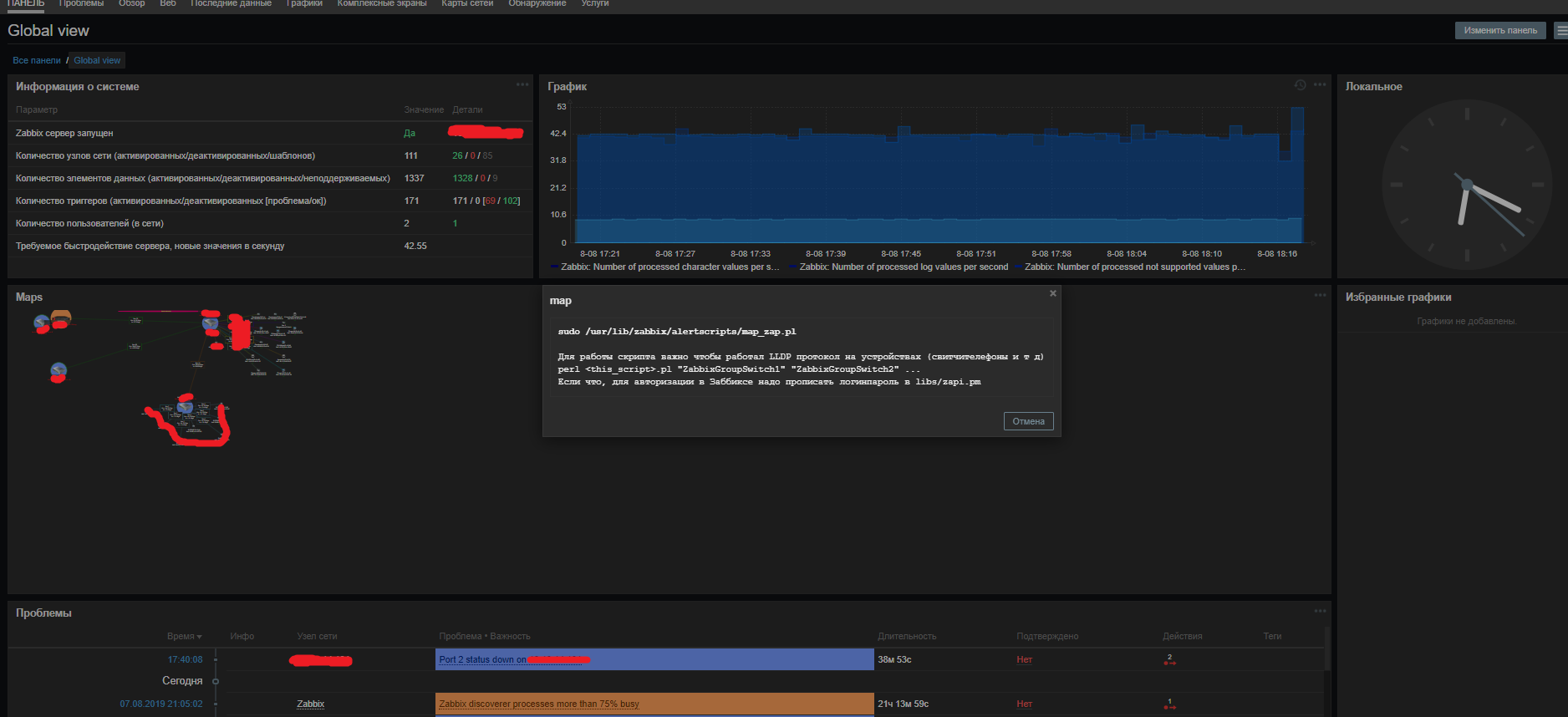Click the Изменить панель button

click(x=1499, y=30)
